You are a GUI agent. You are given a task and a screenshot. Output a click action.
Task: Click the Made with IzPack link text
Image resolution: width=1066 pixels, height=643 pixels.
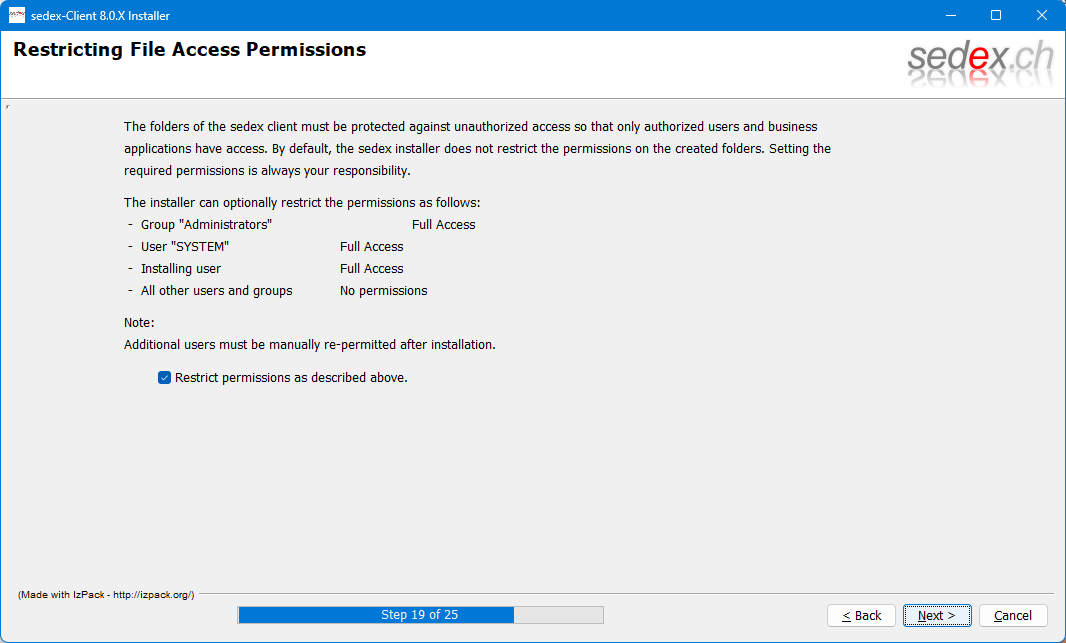(x=106, y=595)
